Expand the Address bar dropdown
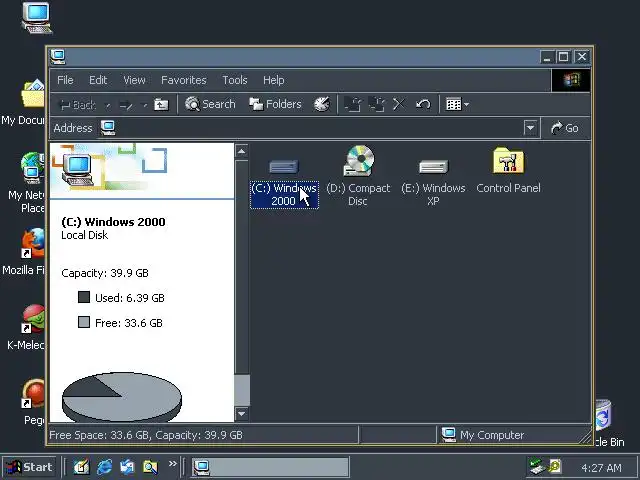This screenshot has width=640, height=480. (530, 128)
